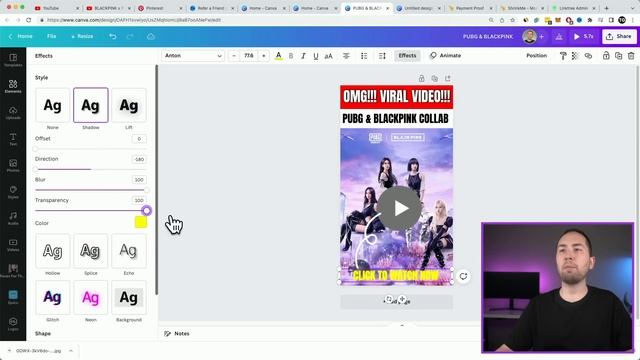Decrease font size with minus button

(x=234, y=56)
